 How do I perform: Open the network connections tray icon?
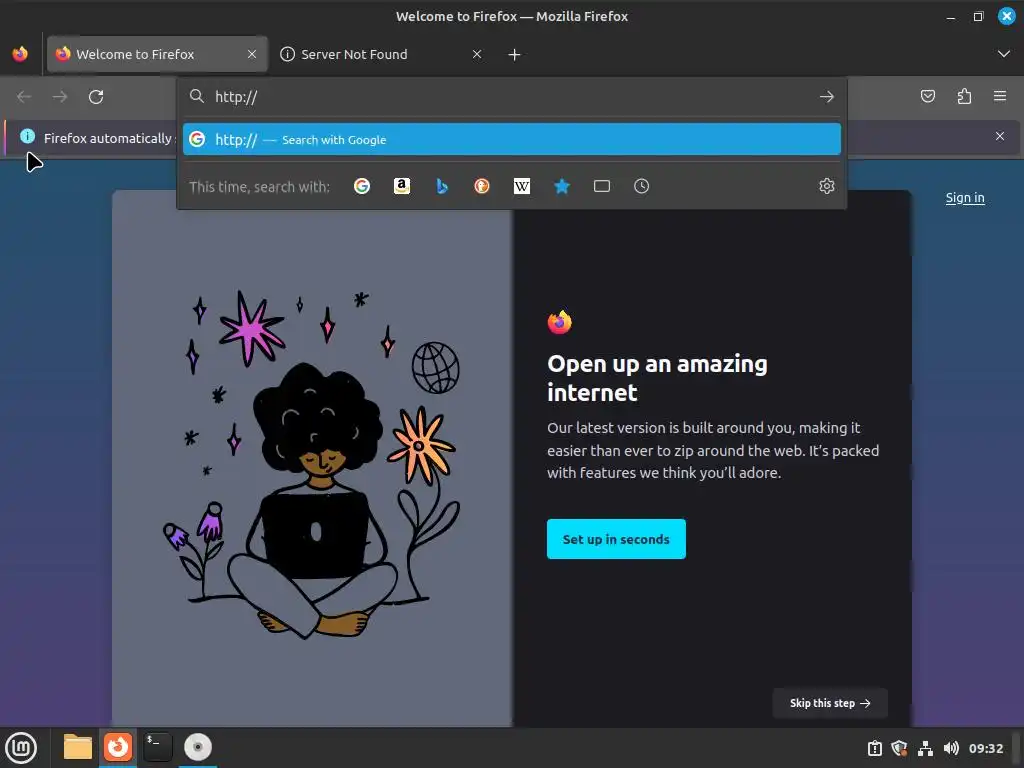[925, 748]
